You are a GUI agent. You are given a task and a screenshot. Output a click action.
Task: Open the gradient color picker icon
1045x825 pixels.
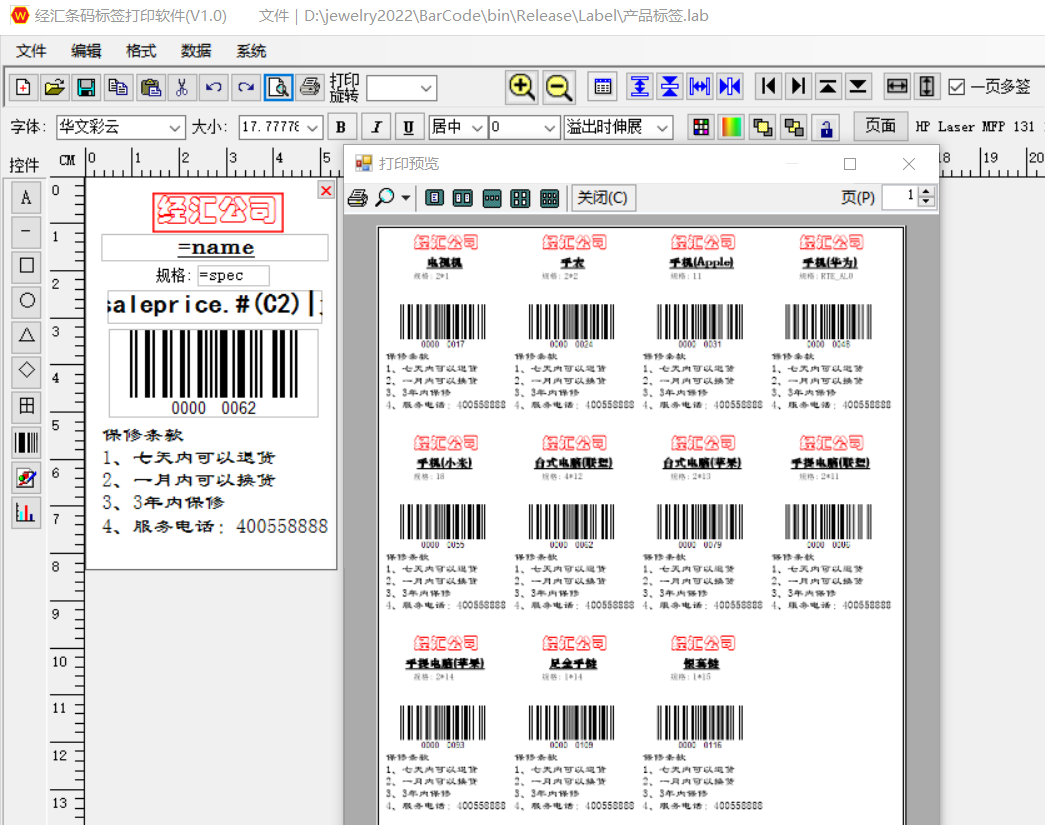click(x=731, y=127)
